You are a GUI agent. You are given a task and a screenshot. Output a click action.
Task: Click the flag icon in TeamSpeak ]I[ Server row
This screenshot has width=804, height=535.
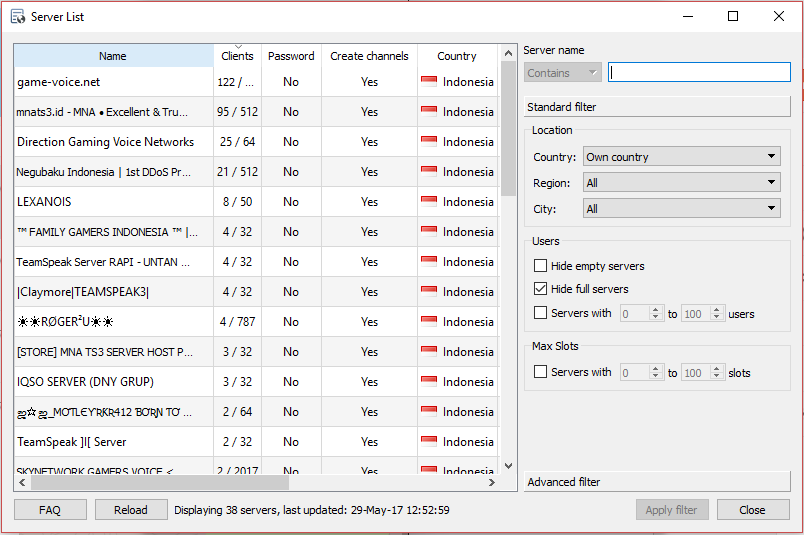coord(429,442)
